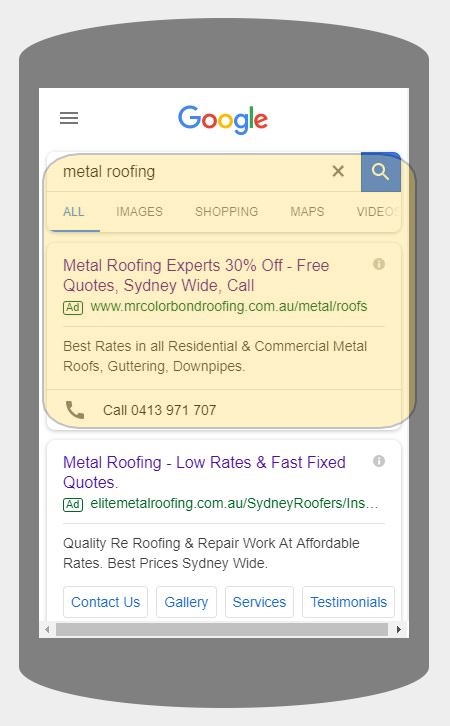Image resolution: width=450 pixels, height=726 pixels.
Task: Switch to the MAPS tab
Action: [x=307, y=212]
